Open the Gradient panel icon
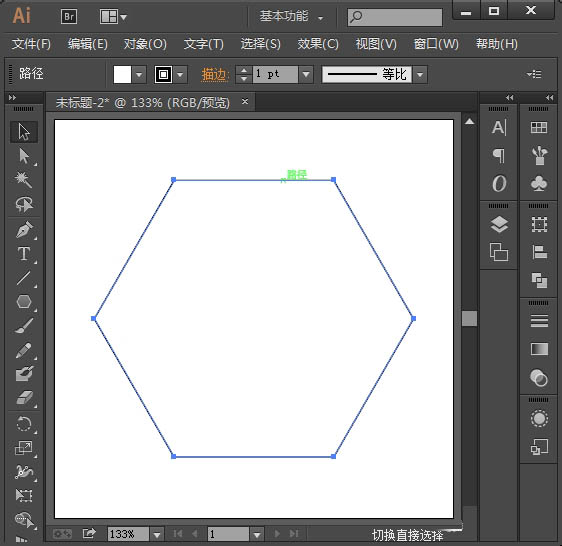The height and width of the screenshot is (546, 562). (539, 349)
